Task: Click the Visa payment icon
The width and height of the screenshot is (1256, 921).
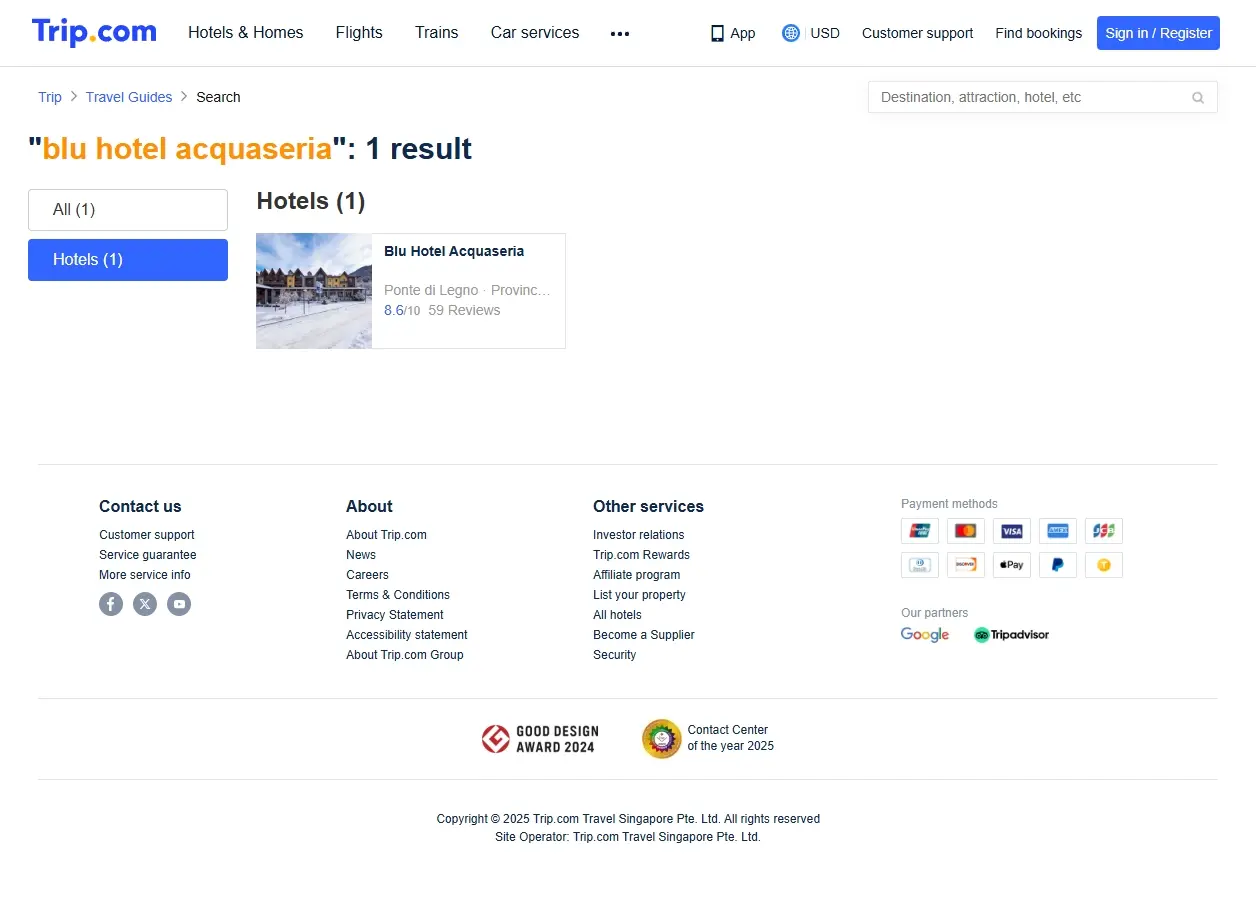Action: [1012, 531]
